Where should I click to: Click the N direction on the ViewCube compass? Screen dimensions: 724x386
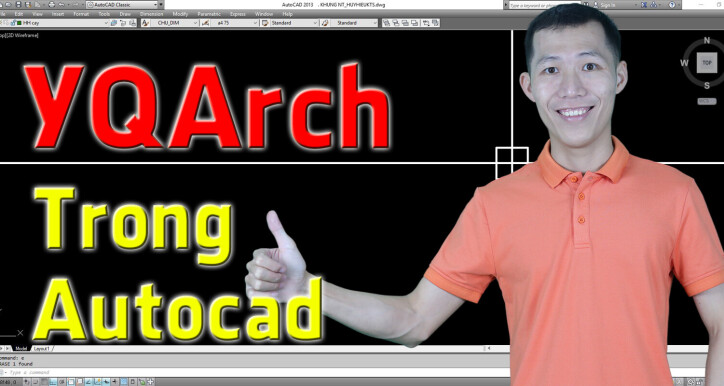(706, 41)
